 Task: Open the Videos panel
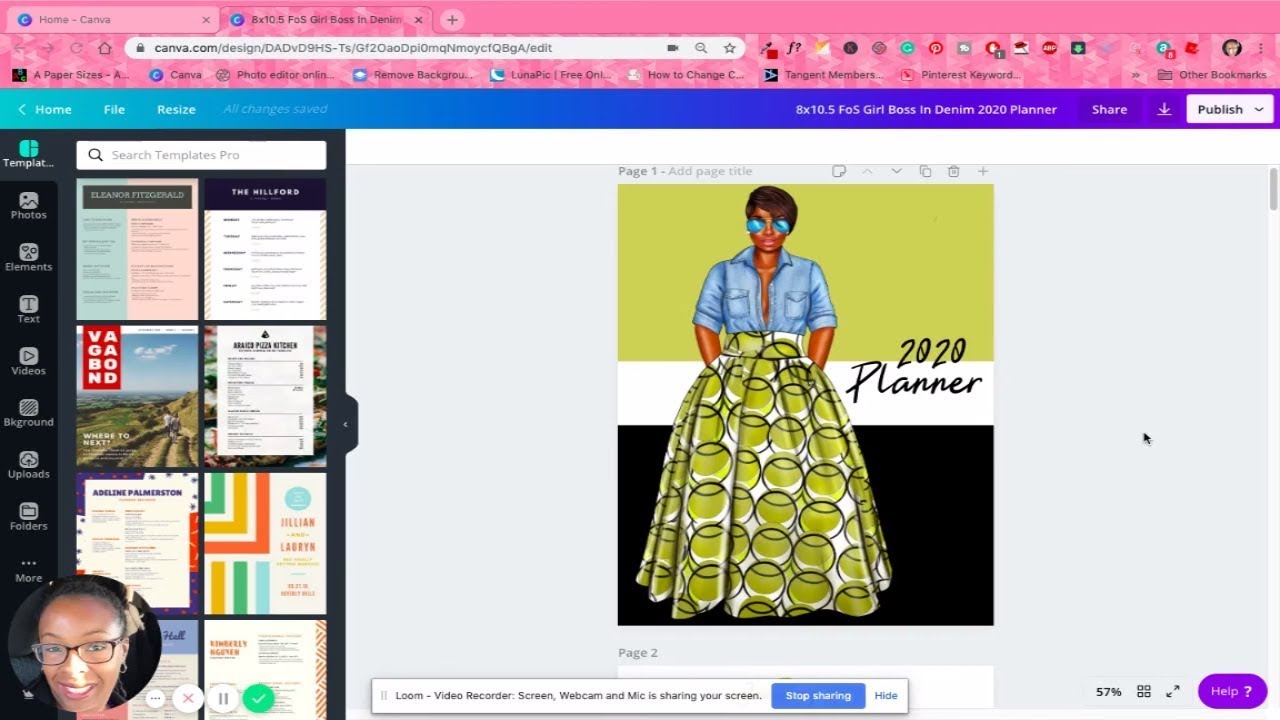[x=28, y=362]
